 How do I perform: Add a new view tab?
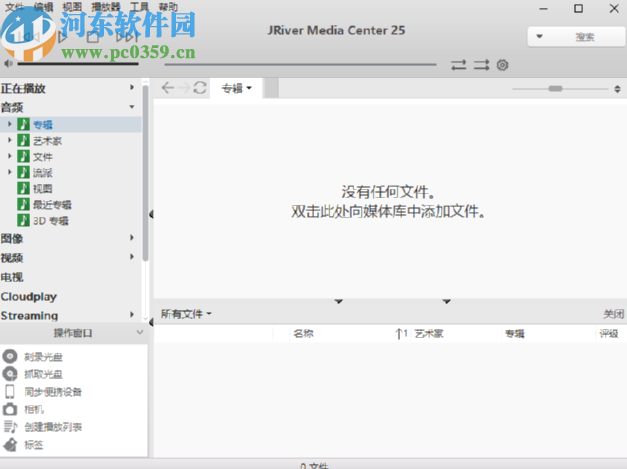point(272,88)
